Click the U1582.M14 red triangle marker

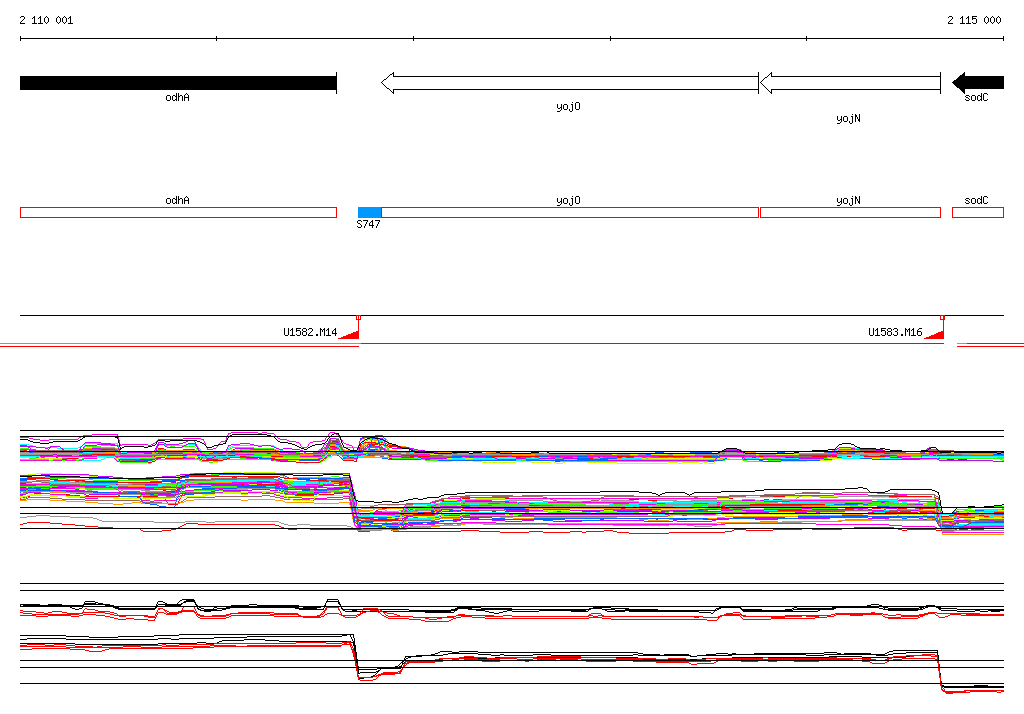pyautogui.click(x=350, y=333)
